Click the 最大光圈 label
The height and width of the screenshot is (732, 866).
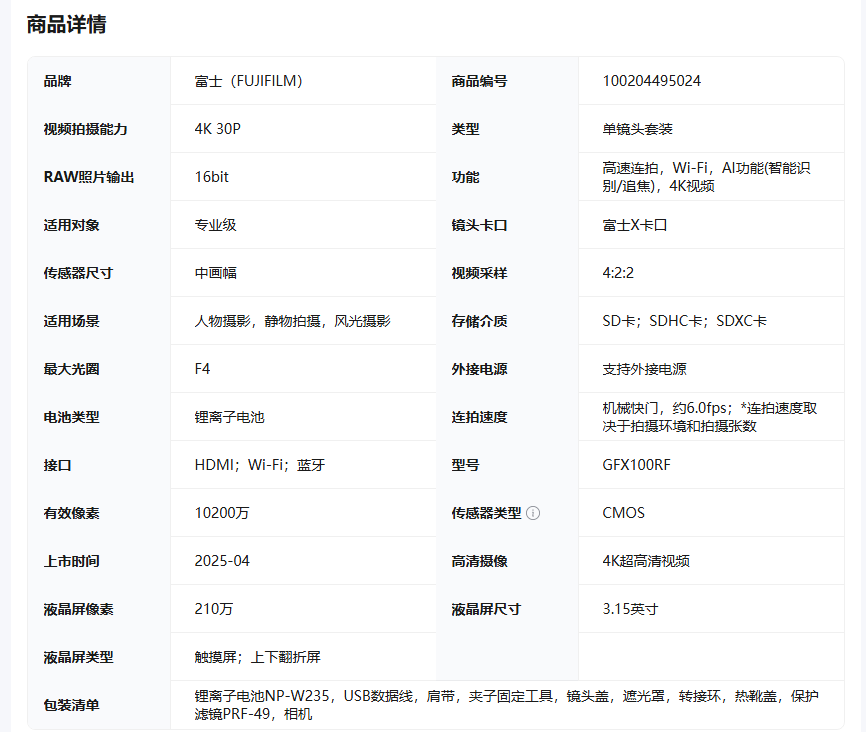click(72, 370)
